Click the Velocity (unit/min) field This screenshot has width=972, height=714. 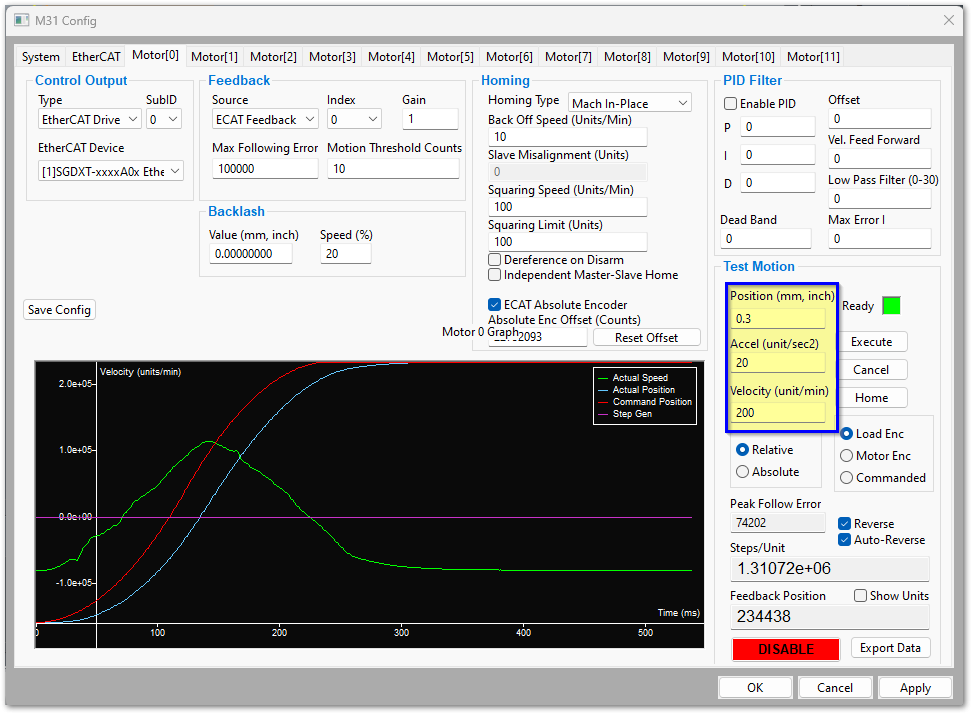pos(778,413)
